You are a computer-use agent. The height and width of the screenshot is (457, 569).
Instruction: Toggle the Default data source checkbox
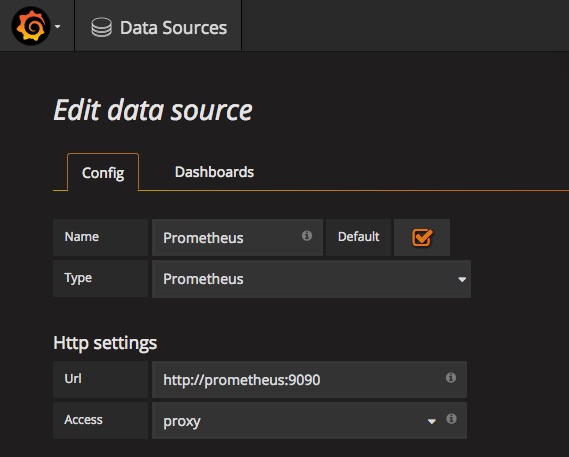[x=422, y=238]
